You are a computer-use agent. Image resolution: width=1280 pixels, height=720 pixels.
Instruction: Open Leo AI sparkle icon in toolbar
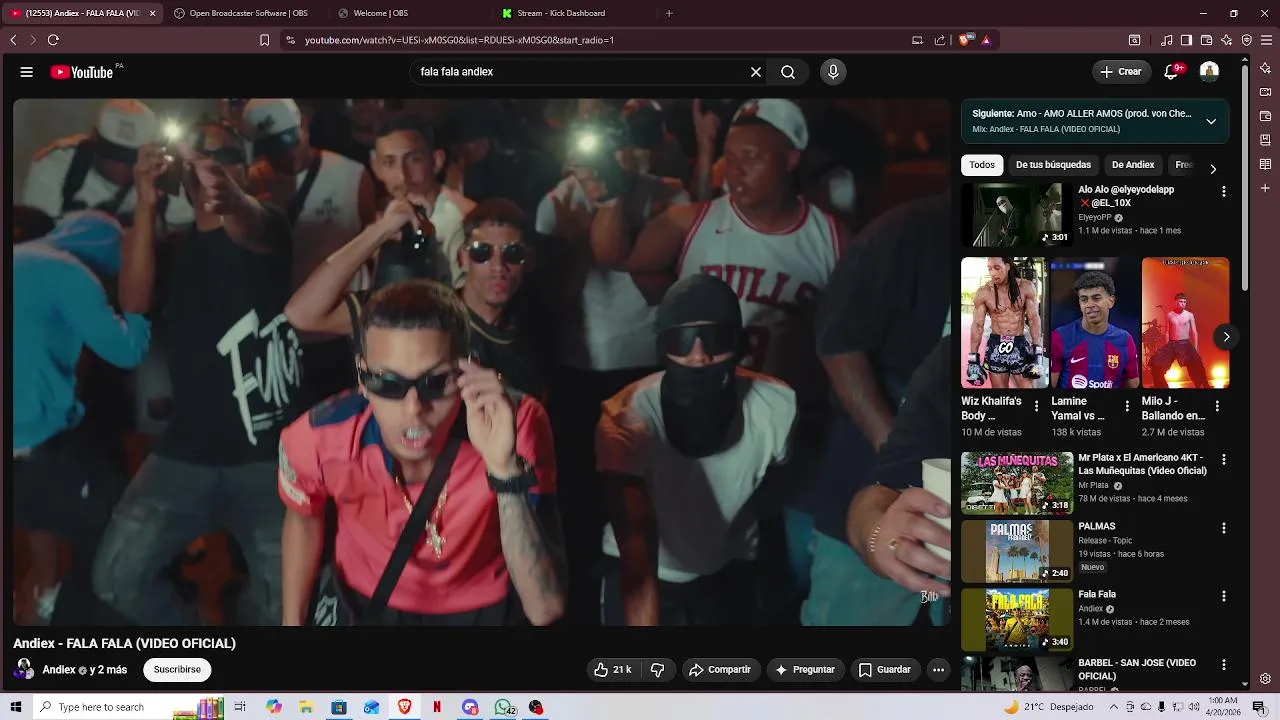pyautogui.click(x=1227, y=40)
